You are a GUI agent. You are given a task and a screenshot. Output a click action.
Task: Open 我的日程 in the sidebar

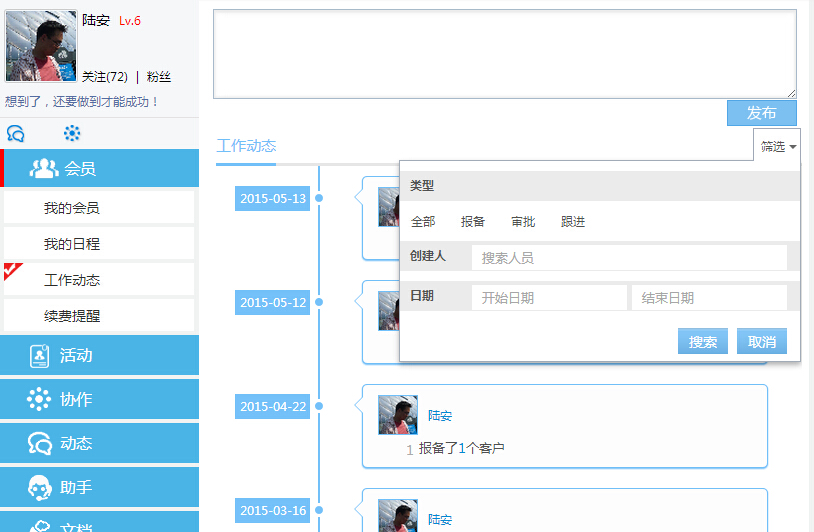[x=72, y=244]
